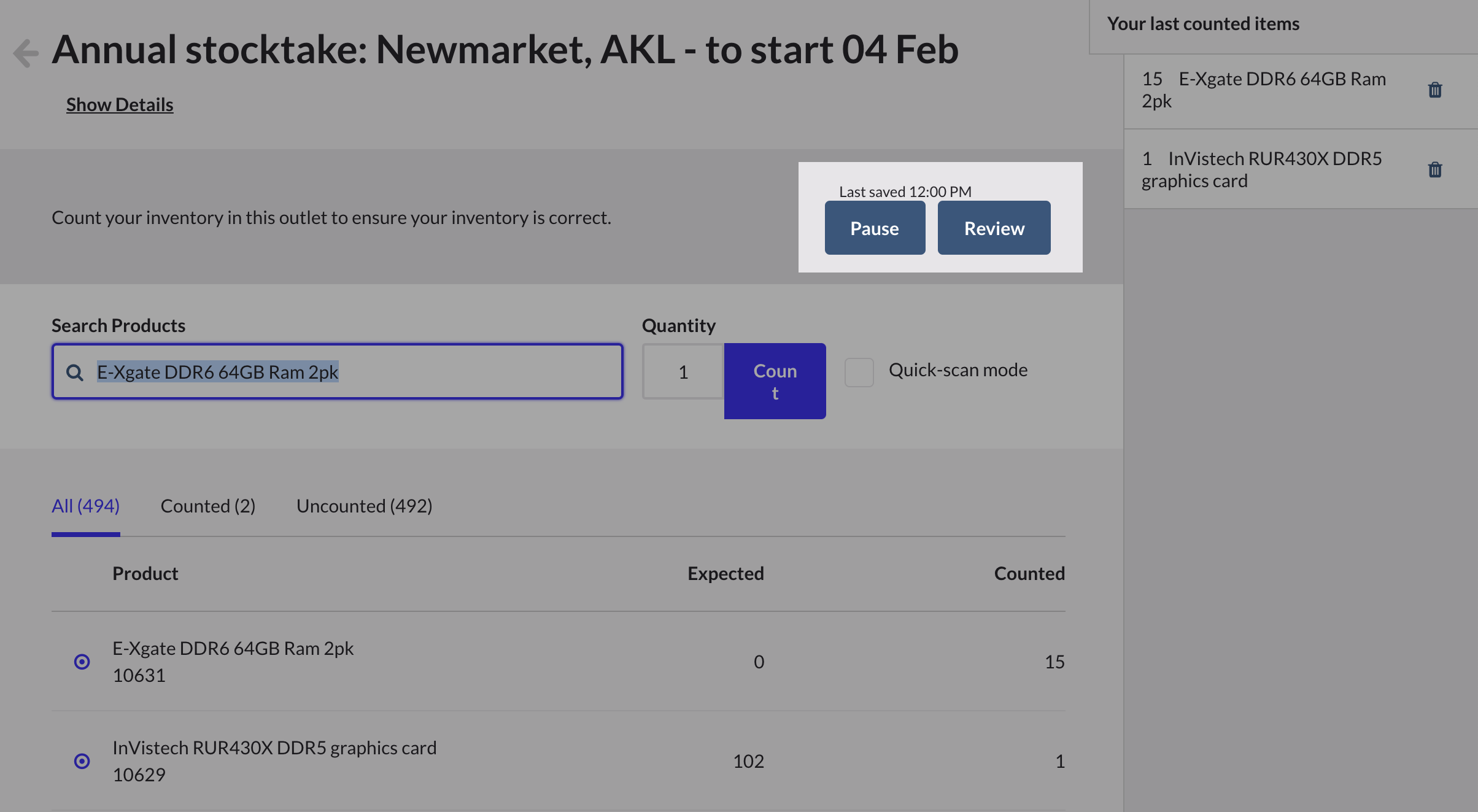The width and height of the screenshot is (1478, 812).
Task: Enable Quick-scan mode checkbox
Action: coord(859,372)
